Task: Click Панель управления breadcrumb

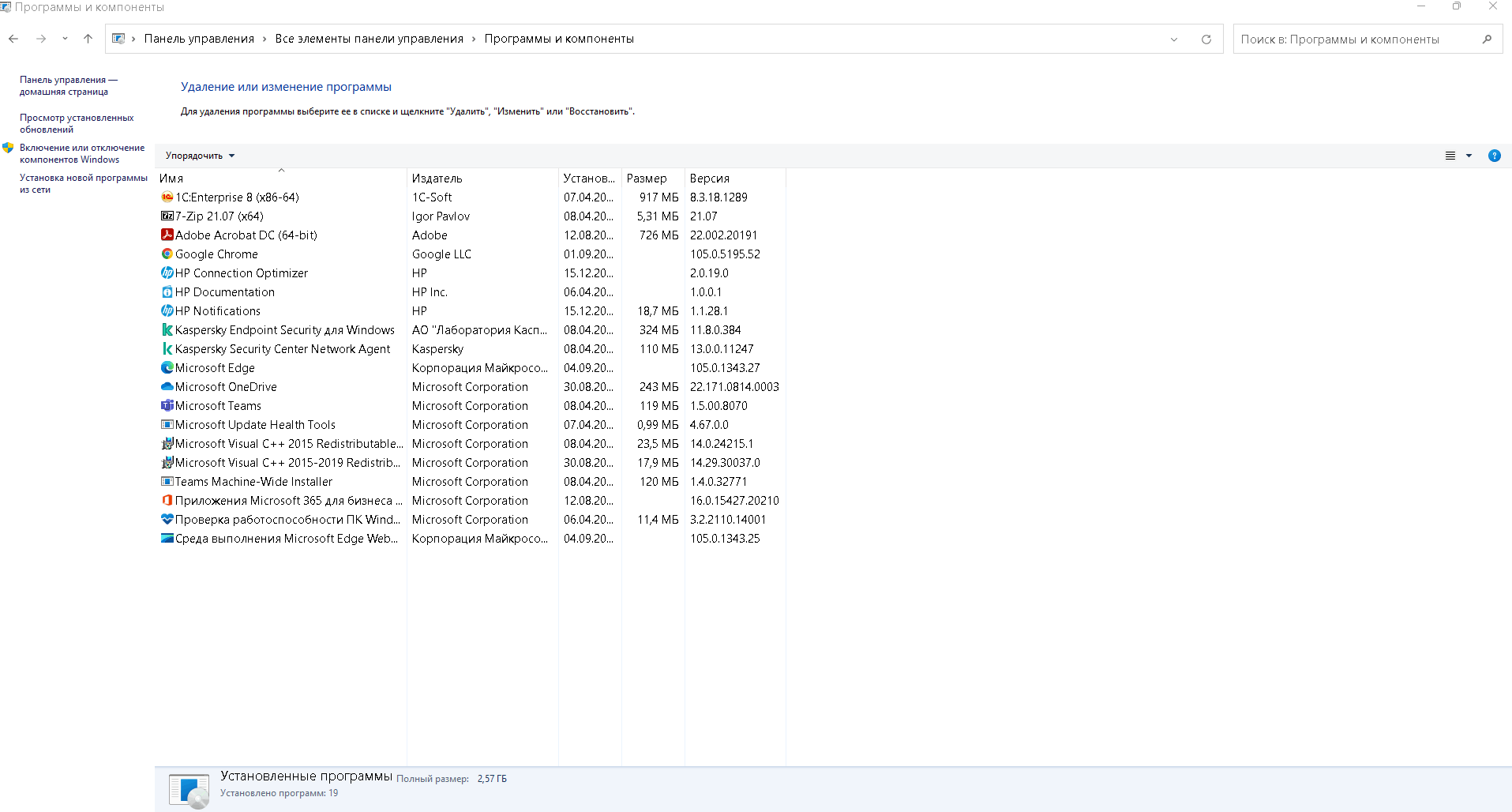Action: coord(199,39)
